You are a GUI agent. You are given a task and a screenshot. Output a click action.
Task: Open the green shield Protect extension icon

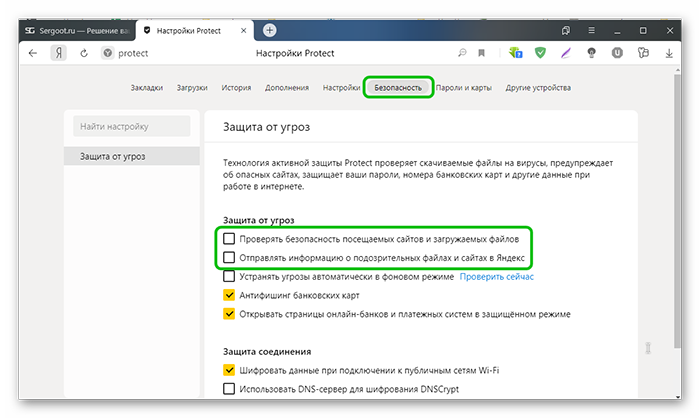tap(540, 53)
